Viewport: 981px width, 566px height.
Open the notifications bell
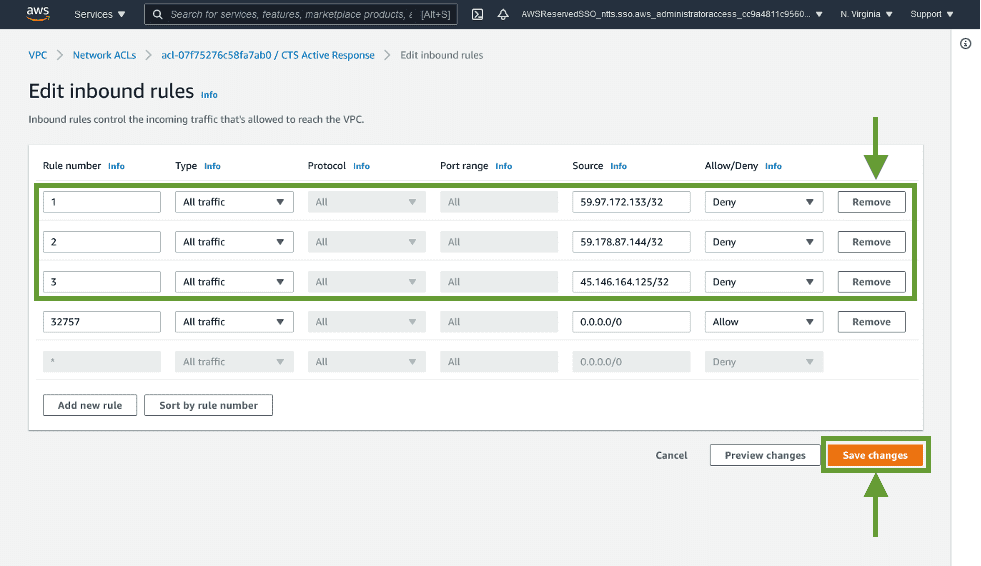[503, 14]
